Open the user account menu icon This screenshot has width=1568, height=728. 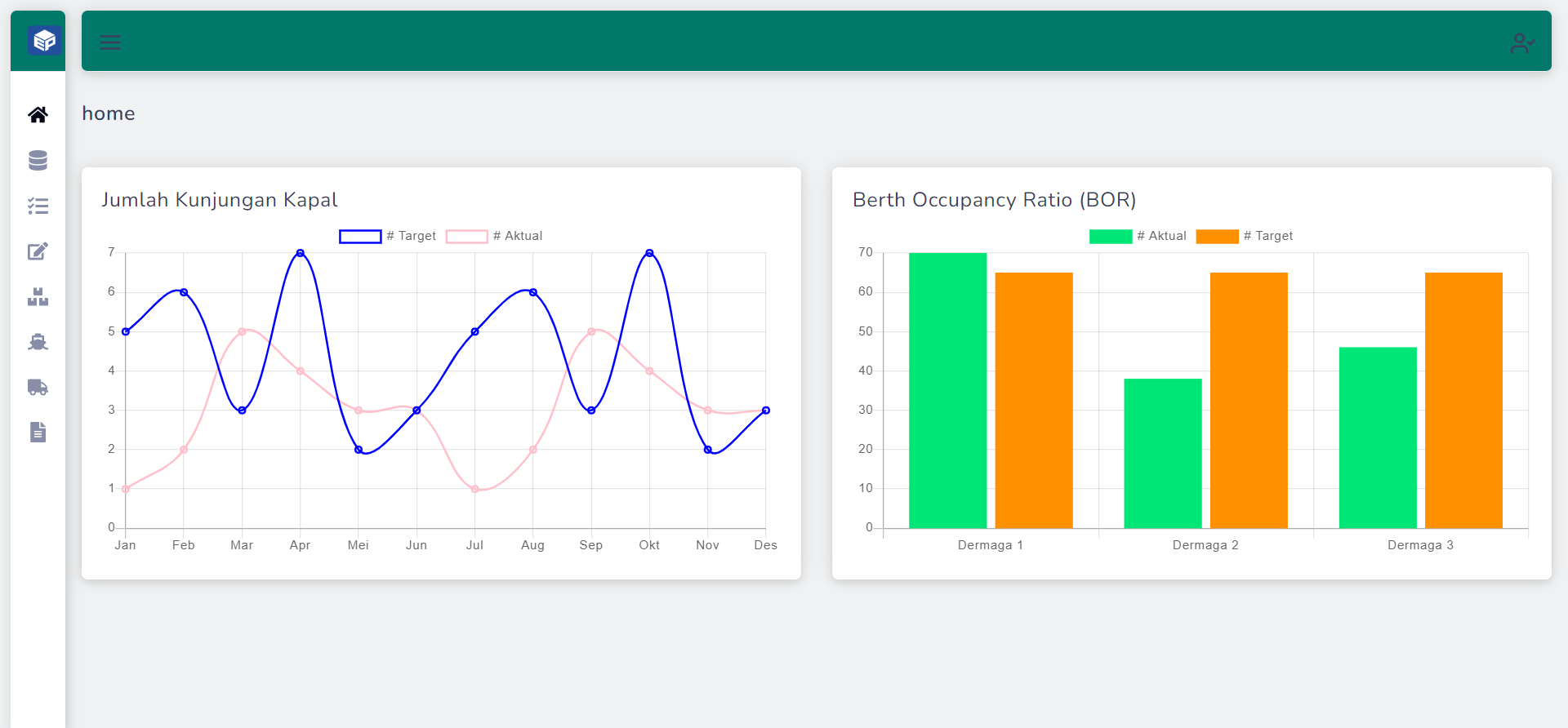point(1521,42)
